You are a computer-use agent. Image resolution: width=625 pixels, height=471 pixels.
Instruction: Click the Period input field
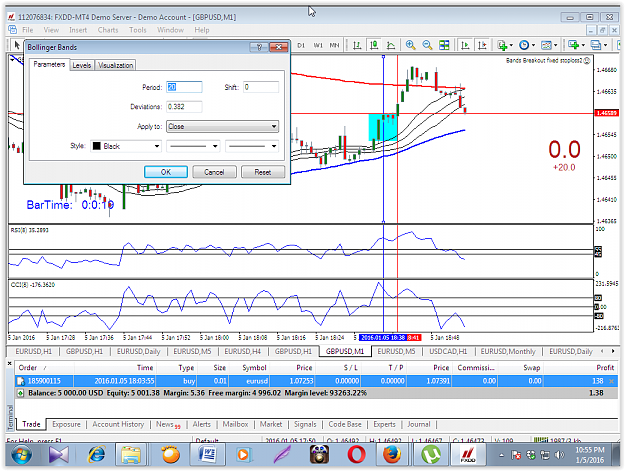[184, 87]
